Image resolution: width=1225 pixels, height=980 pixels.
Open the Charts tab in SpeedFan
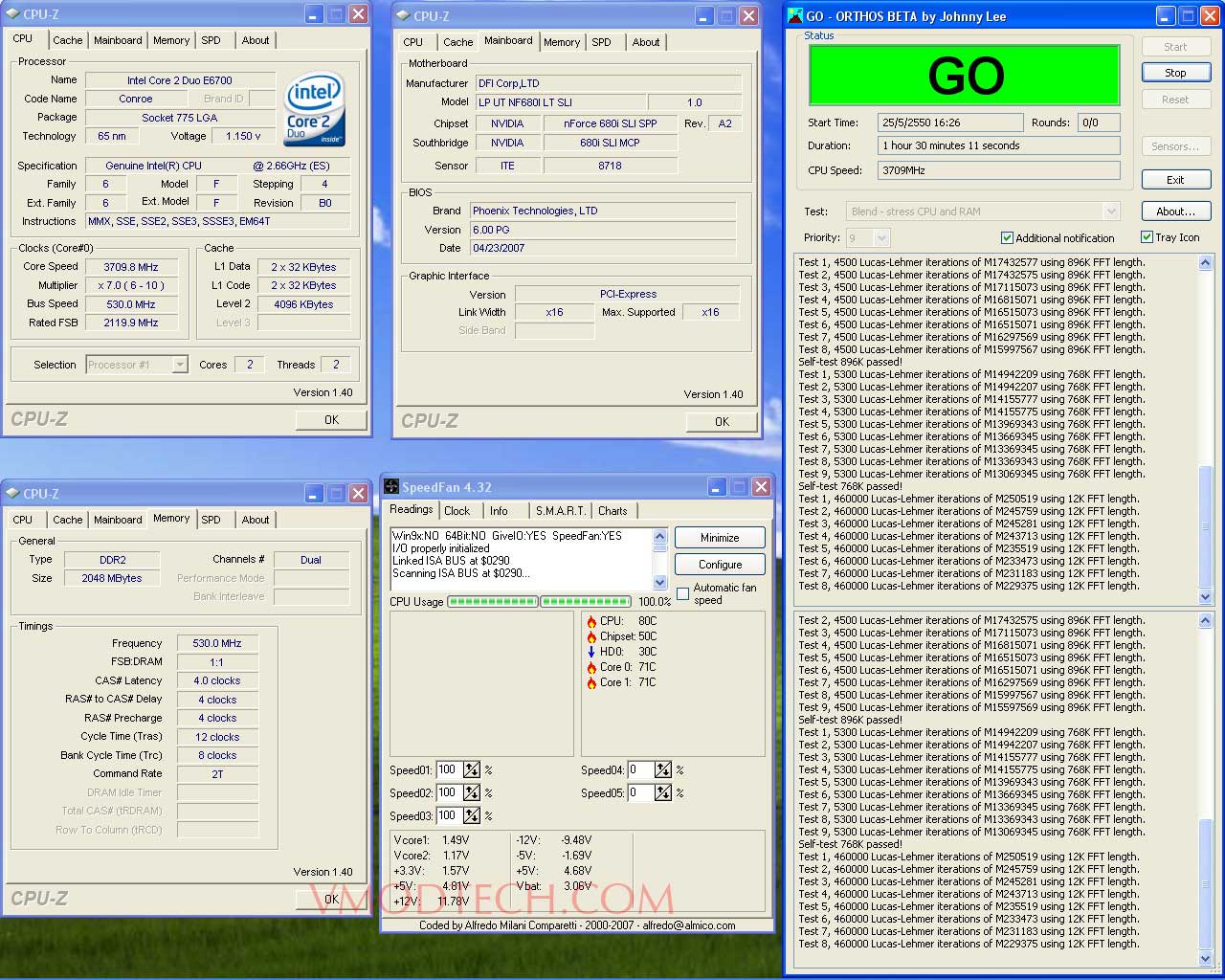(612, 511)
